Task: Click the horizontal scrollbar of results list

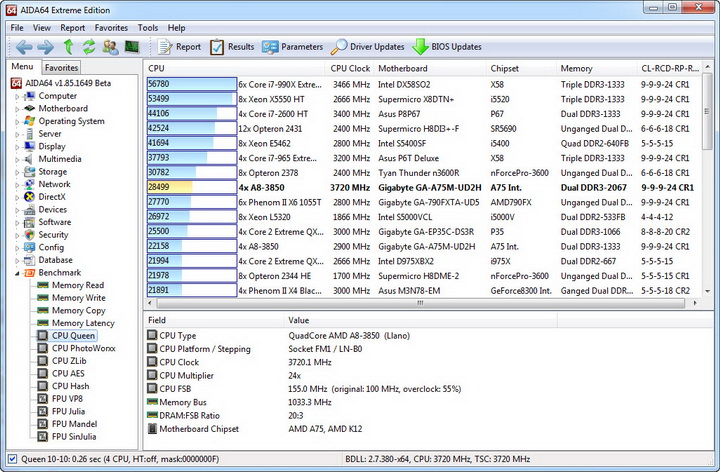Action: (420, 303)
